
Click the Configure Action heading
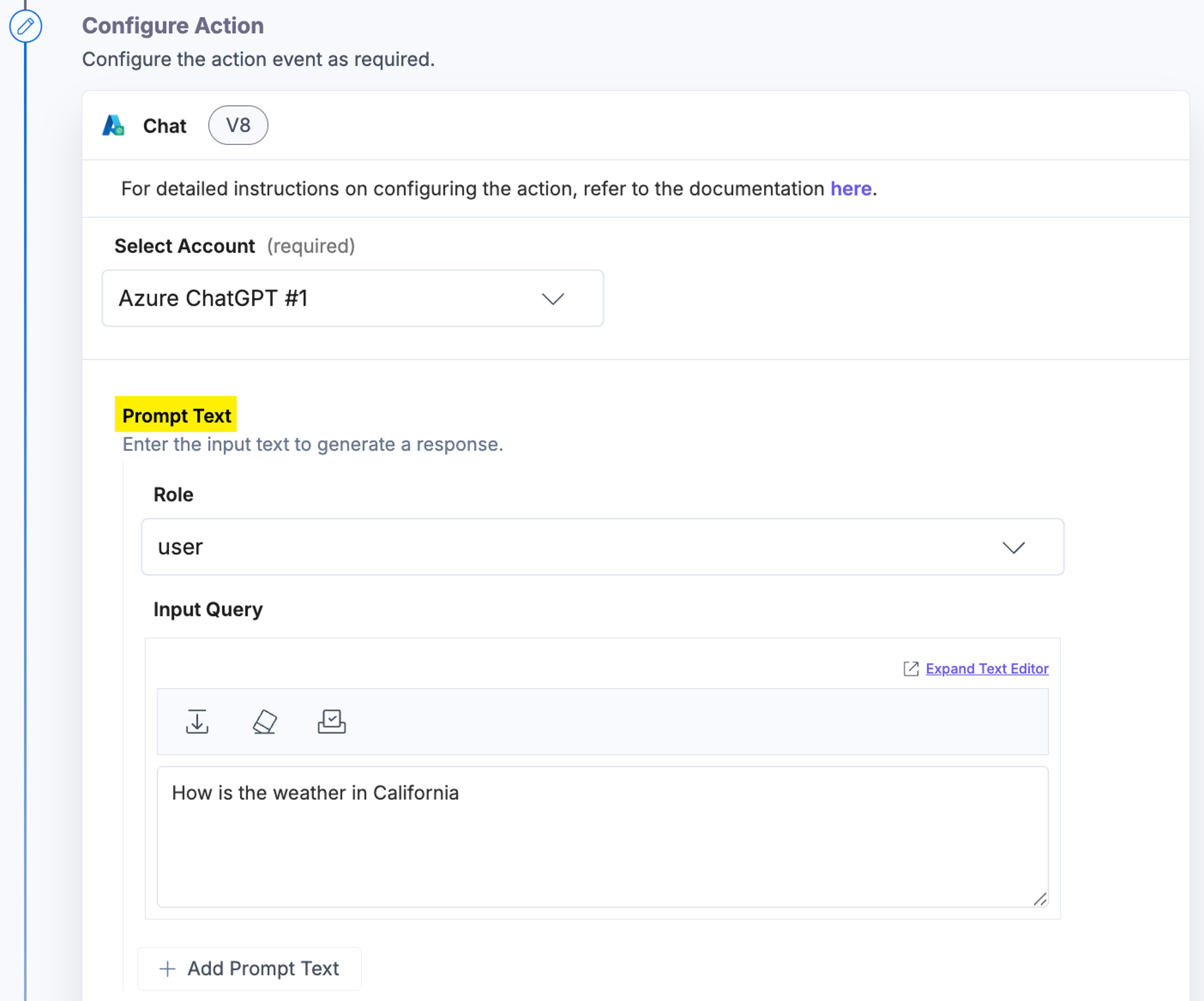point(172,26)
